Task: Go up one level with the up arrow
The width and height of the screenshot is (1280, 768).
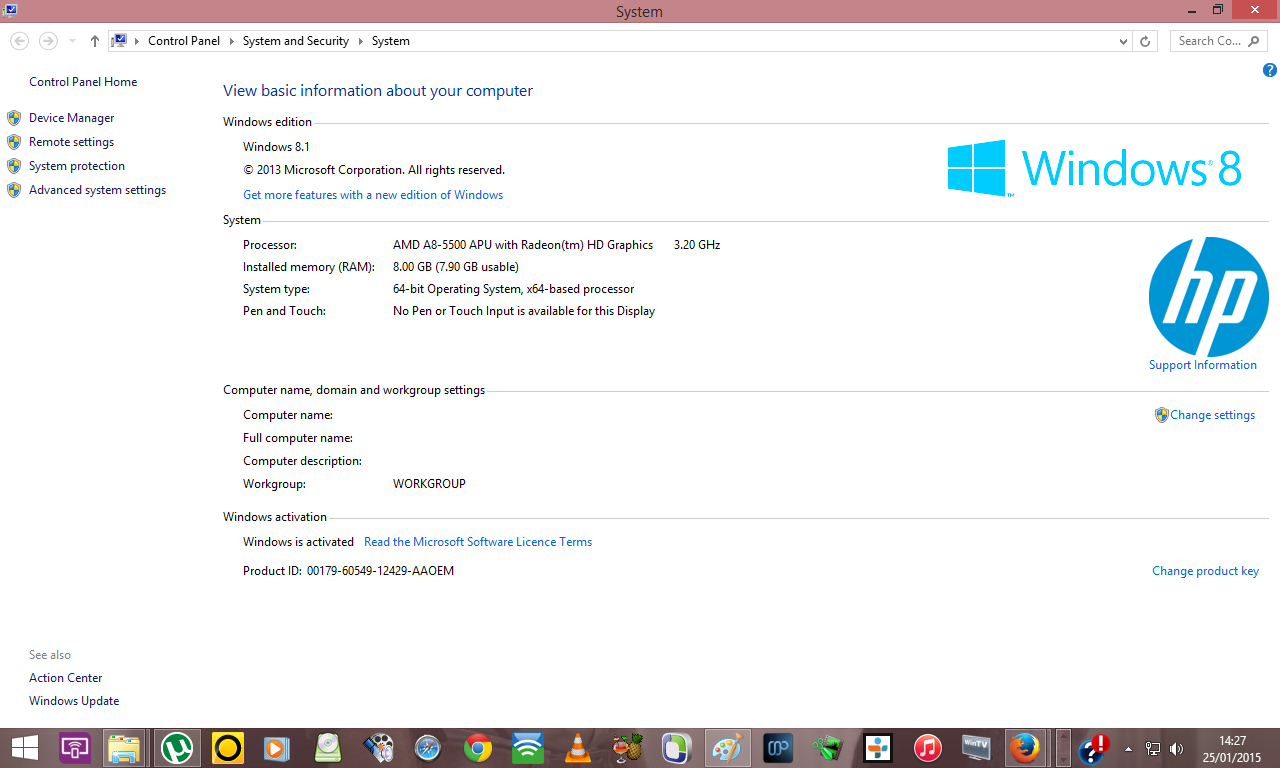Action: point(94,41)
